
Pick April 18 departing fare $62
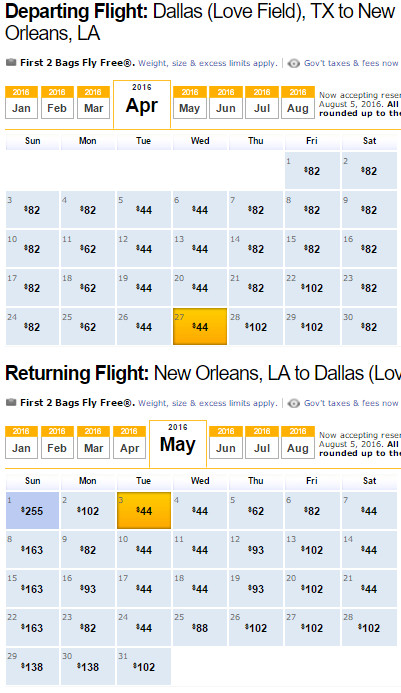coord(88,287)
